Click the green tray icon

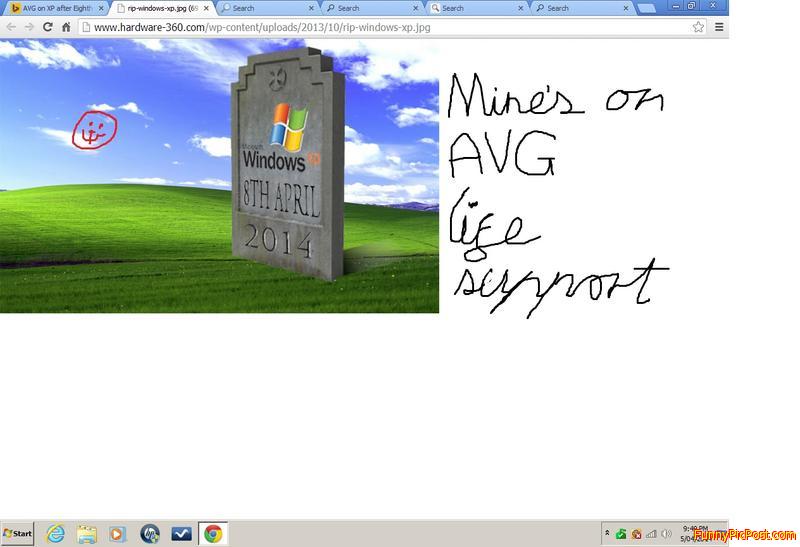[621, 534]
